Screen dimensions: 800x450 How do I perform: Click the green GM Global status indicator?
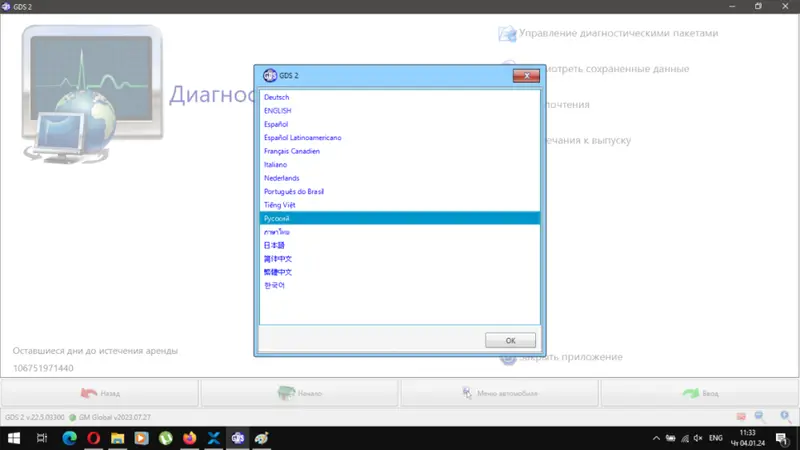pos(72,417)
